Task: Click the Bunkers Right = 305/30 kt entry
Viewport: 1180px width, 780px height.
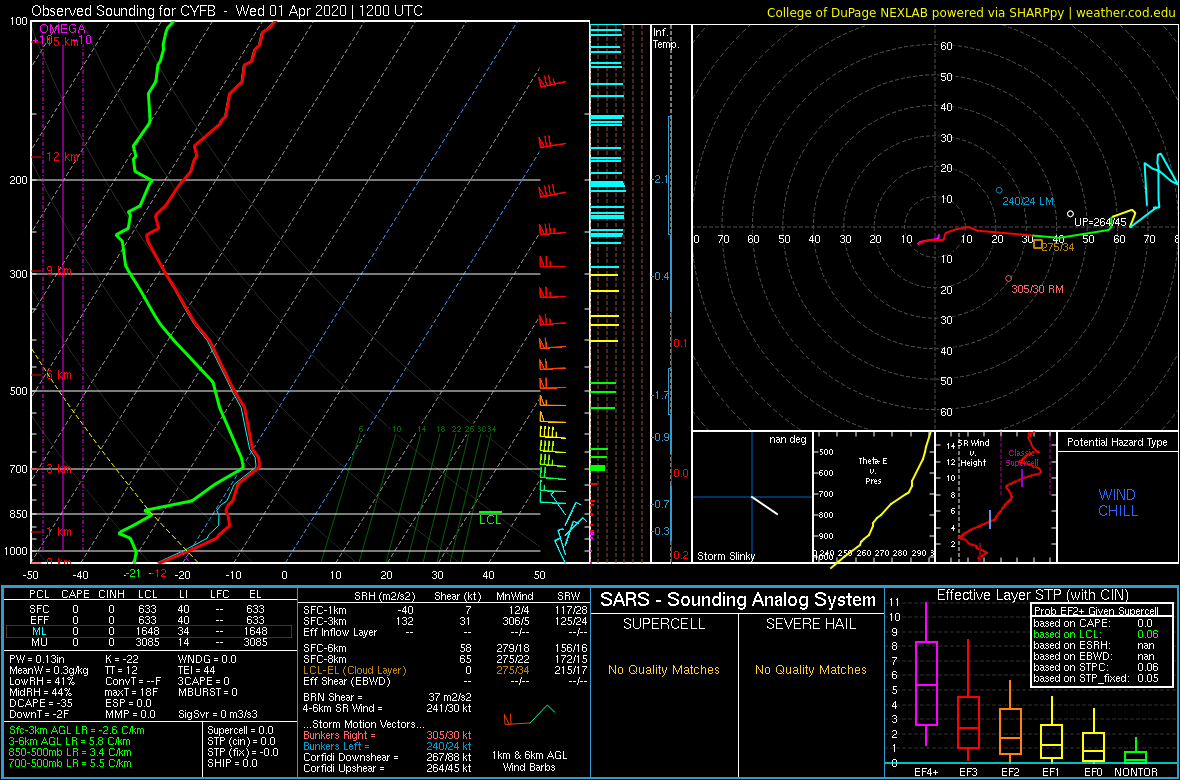Action: 388,735
